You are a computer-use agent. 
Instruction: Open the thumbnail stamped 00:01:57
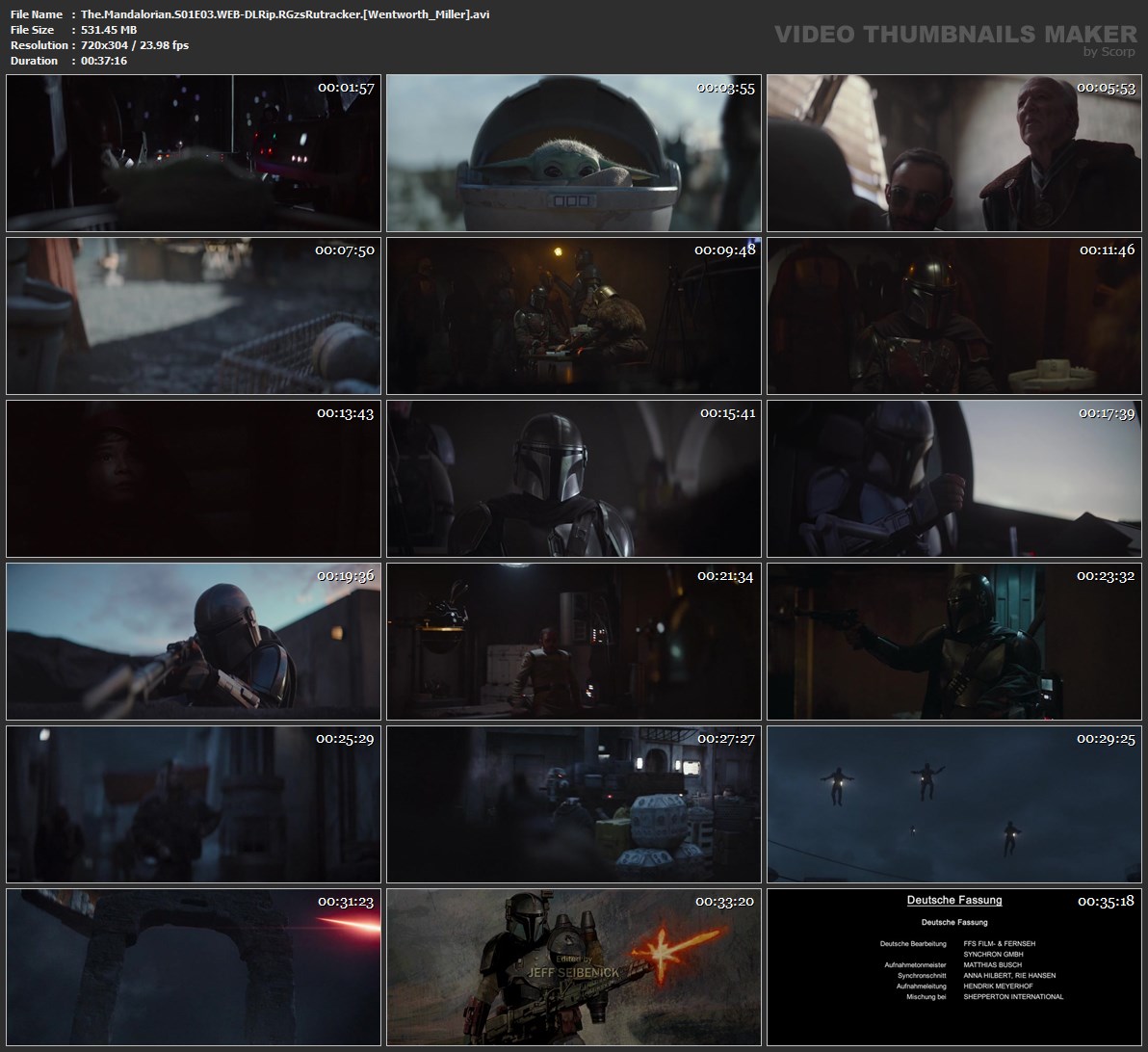click(194, 153)
